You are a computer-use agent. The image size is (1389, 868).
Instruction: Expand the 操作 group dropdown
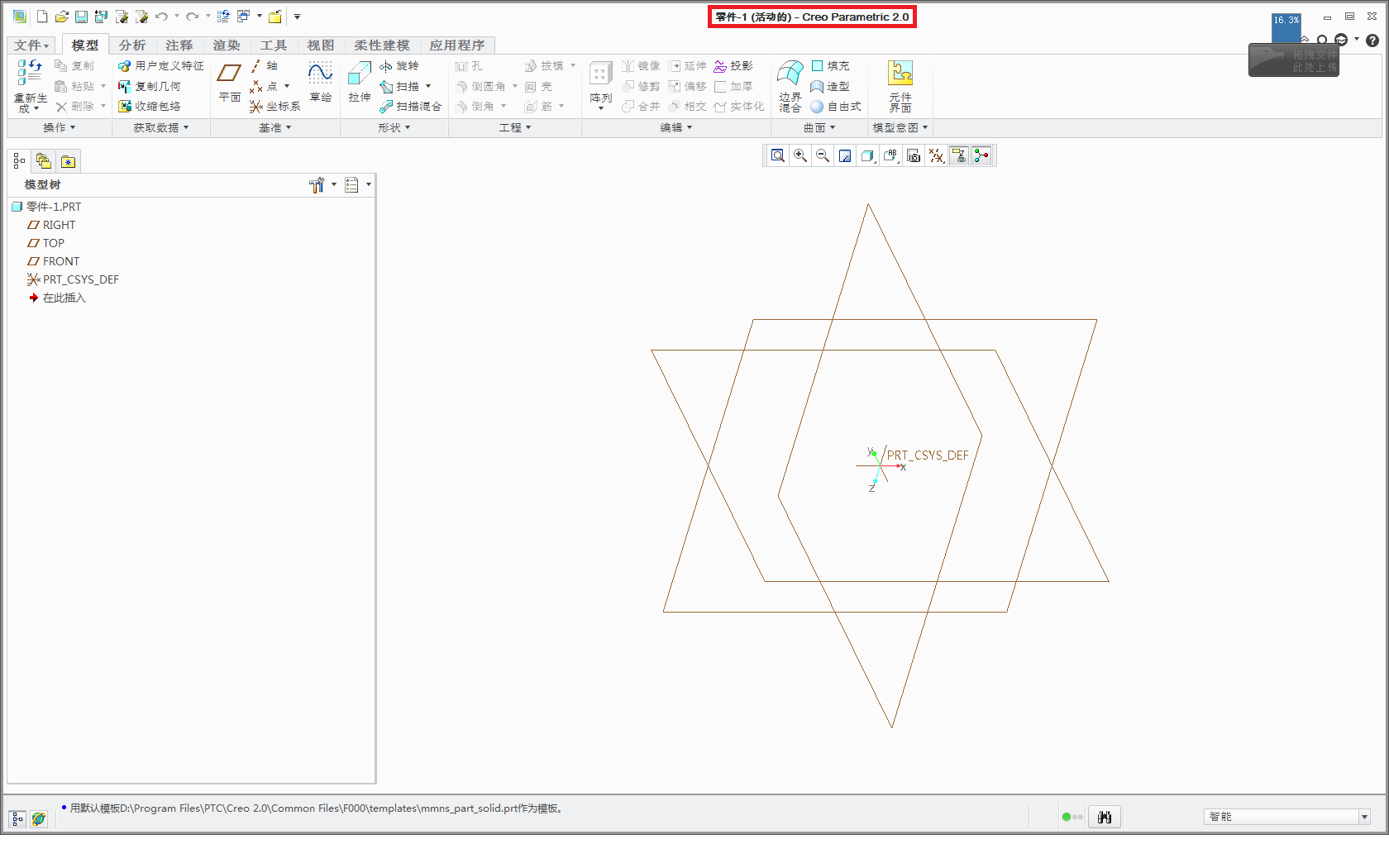click(60, 128)
